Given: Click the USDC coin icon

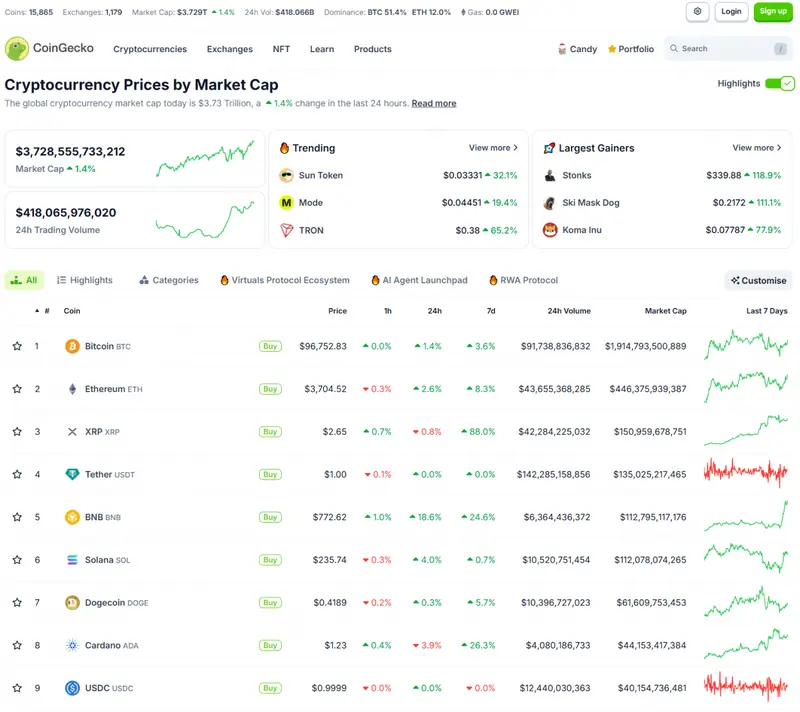Looking at the screenshot, I should pyautogui.click(x=72, y=688).
